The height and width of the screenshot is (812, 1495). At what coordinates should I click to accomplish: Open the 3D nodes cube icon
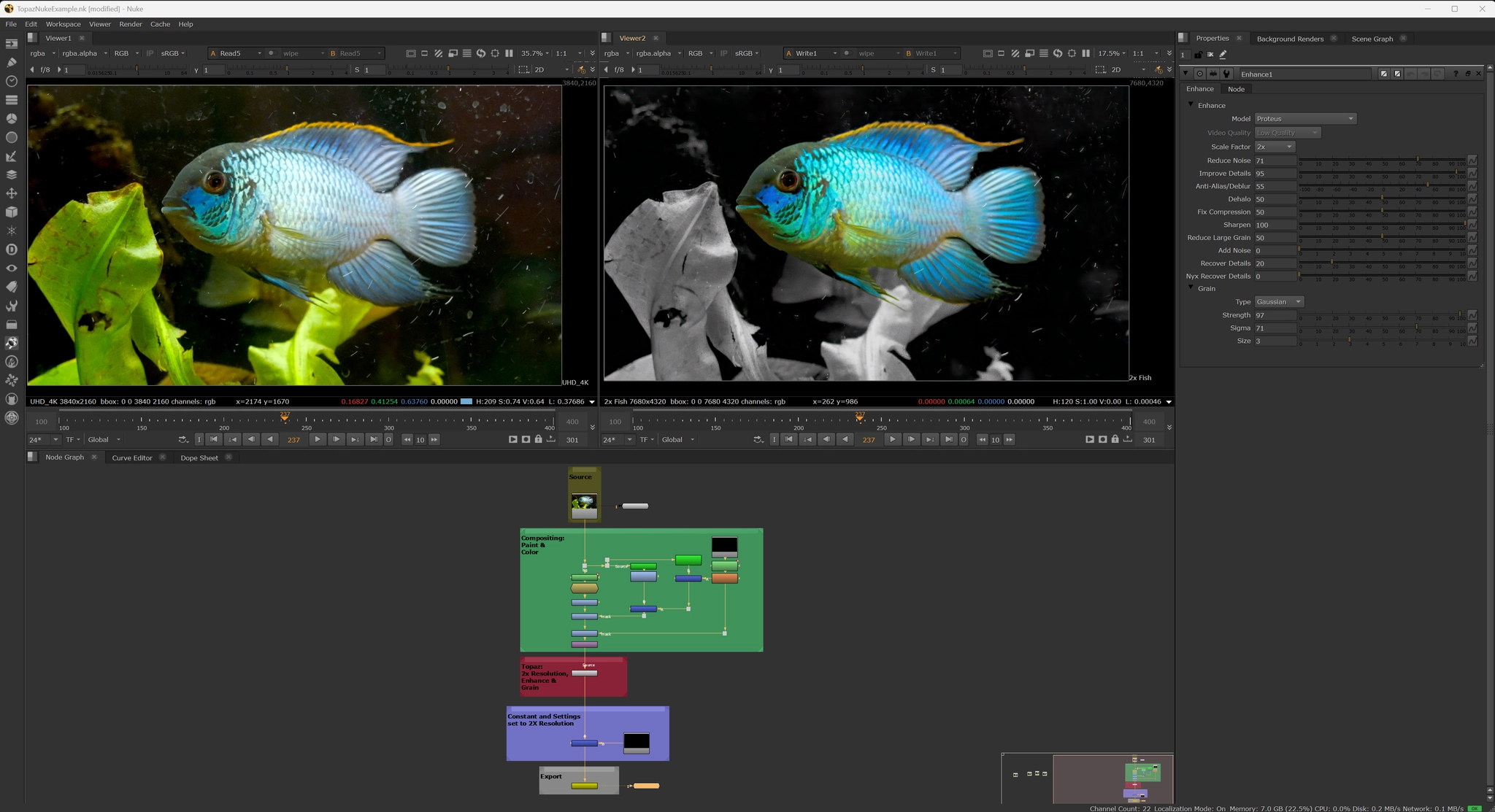pos(12,212)
